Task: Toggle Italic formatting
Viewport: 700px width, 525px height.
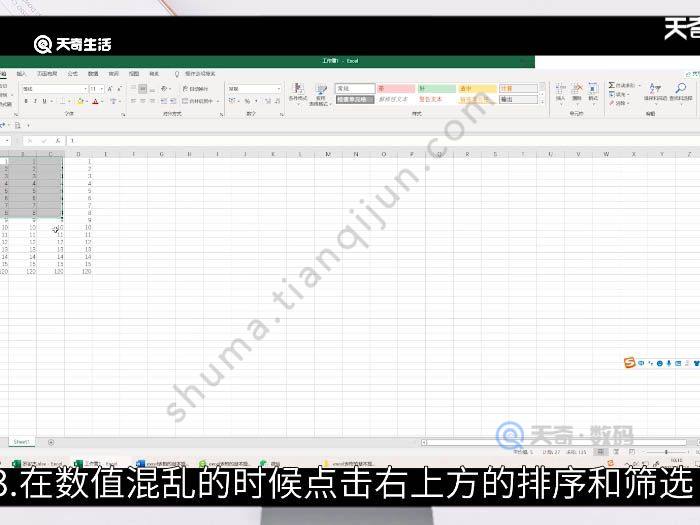Action: click(x=35, y=101)
